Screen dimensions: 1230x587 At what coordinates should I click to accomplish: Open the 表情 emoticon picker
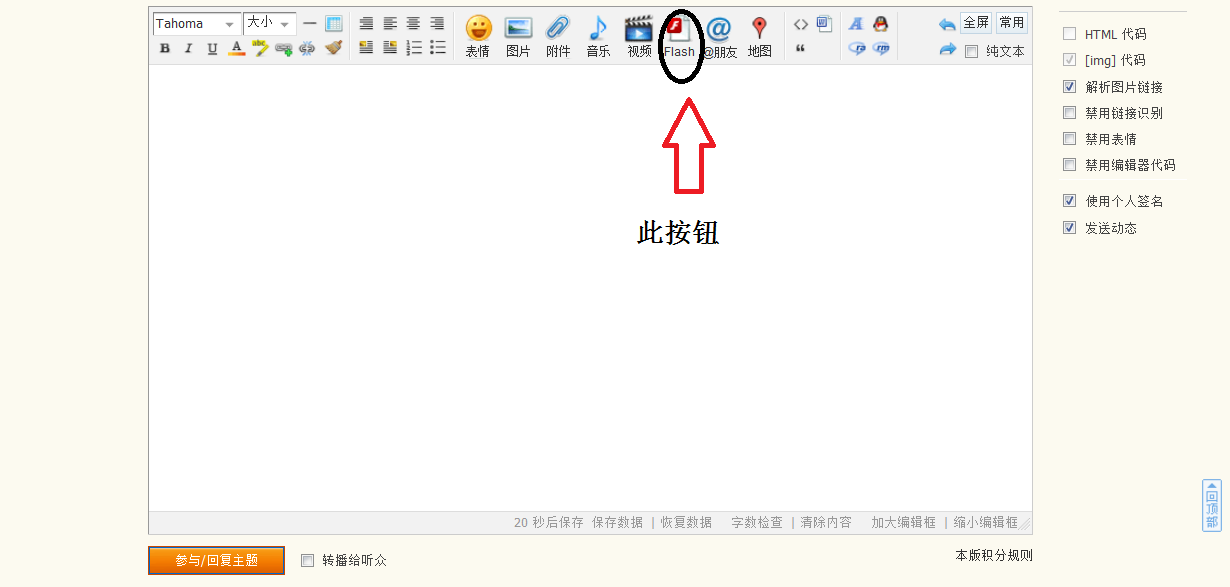[478, 36]
